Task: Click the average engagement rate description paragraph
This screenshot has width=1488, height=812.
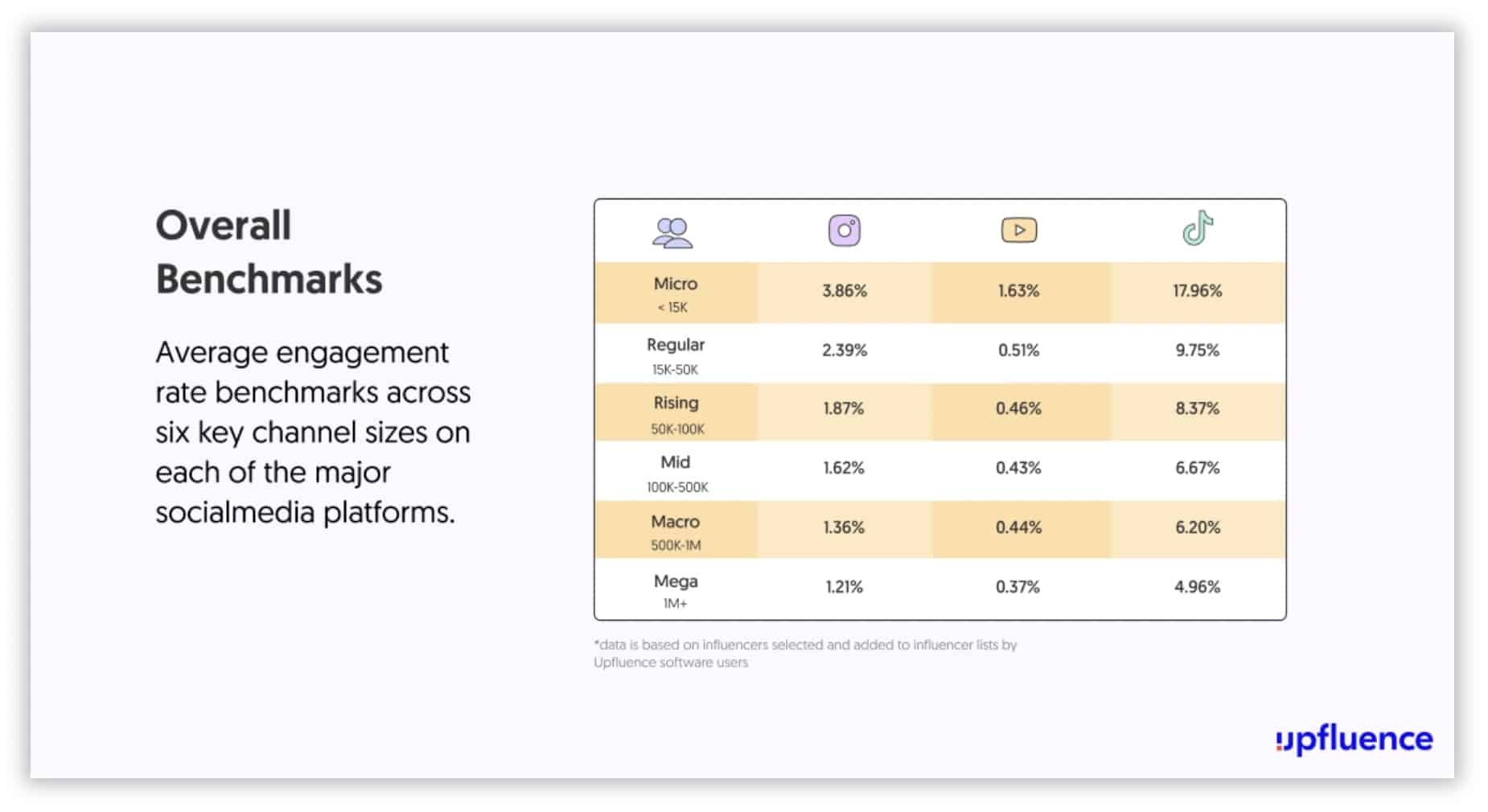Action: coord(313,432)
